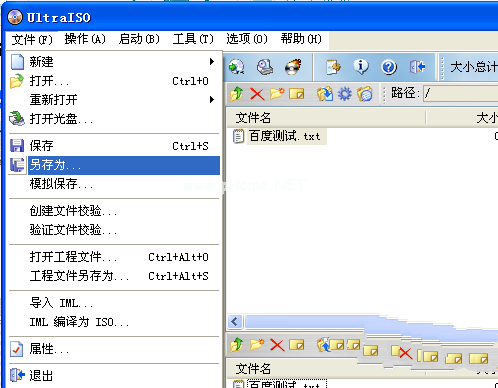Click the blue question mark help icon
Viewport: 498px width, 388px height.
coord(389,67)
